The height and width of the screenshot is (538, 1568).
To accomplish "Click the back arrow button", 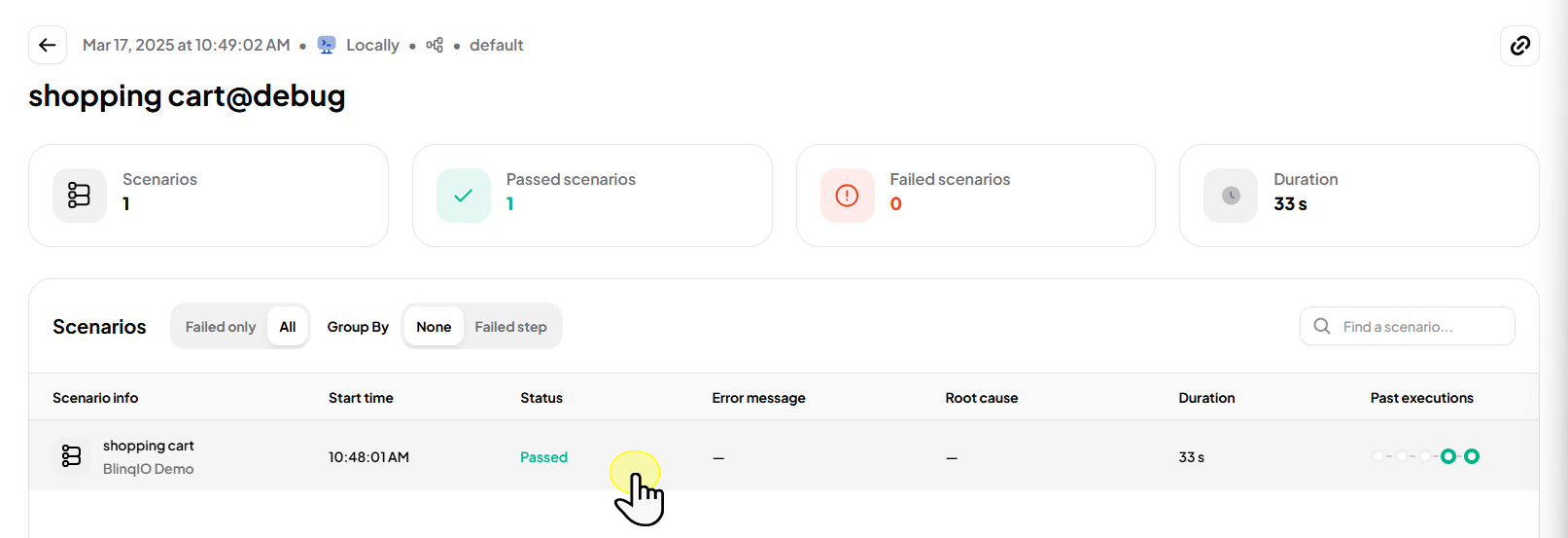I will click(x=48, y=45).
